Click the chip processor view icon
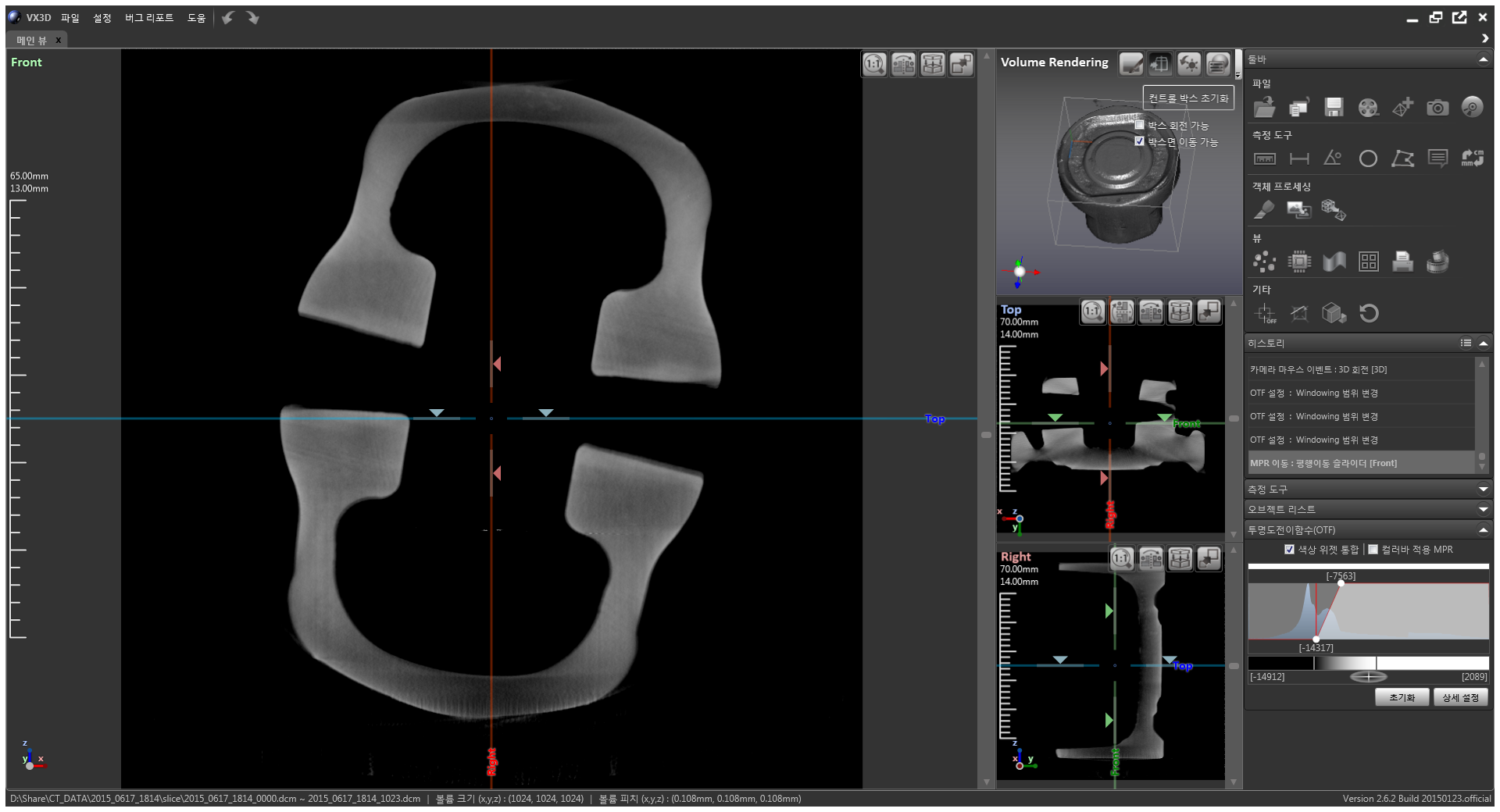Viewport: 1500px width, 812px height. click(x=1299, y=262)
